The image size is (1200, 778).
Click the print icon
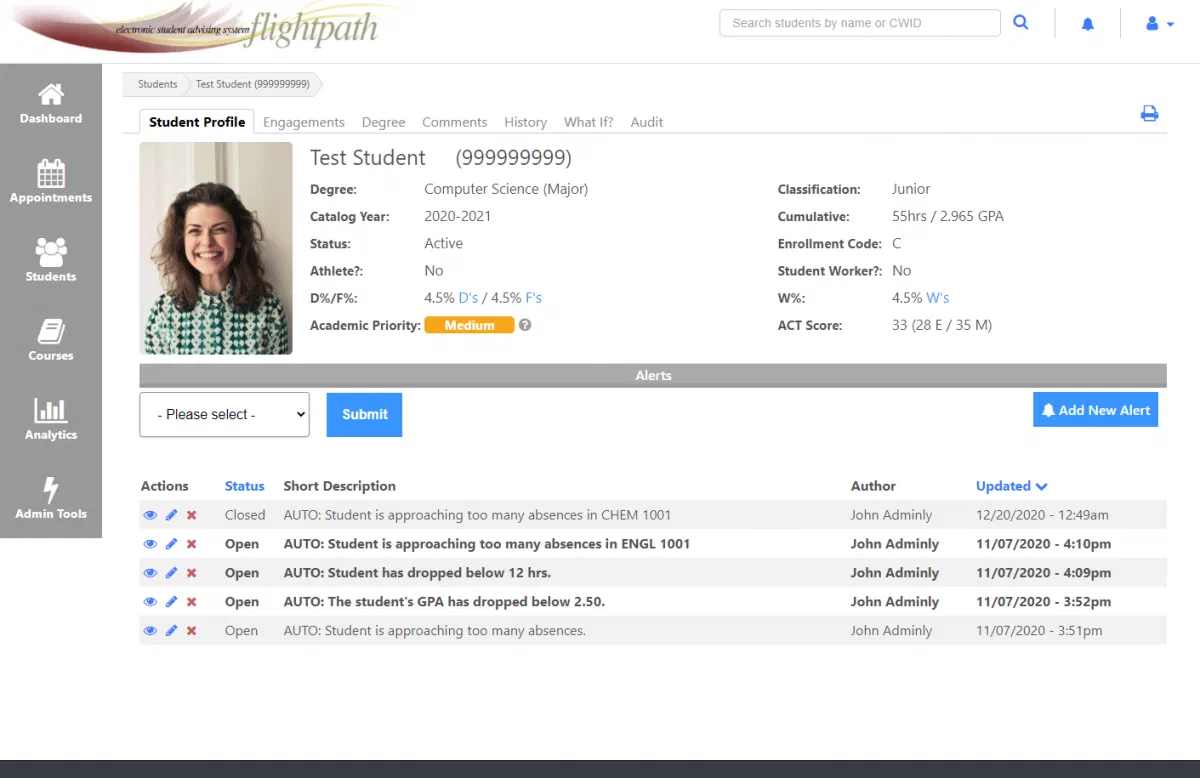click(x=1150, y=114)
